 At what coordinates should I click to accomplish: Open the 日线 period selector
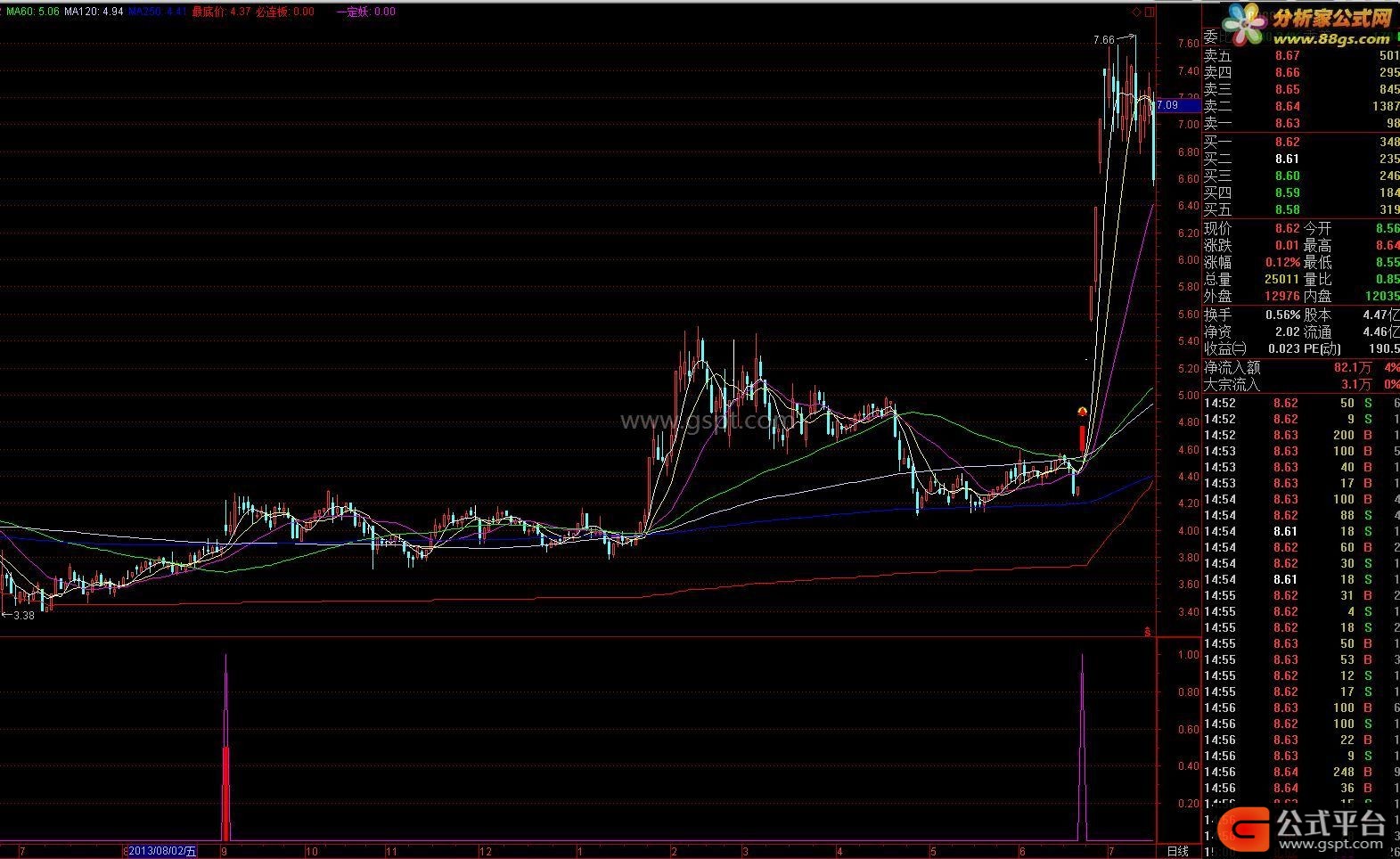(1178, 851)
